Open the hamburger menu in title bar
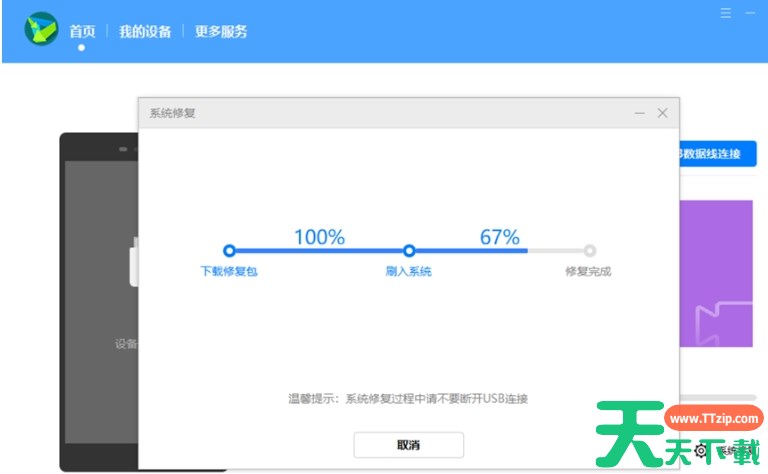768x474 pixels. click(x=726, y=13)
